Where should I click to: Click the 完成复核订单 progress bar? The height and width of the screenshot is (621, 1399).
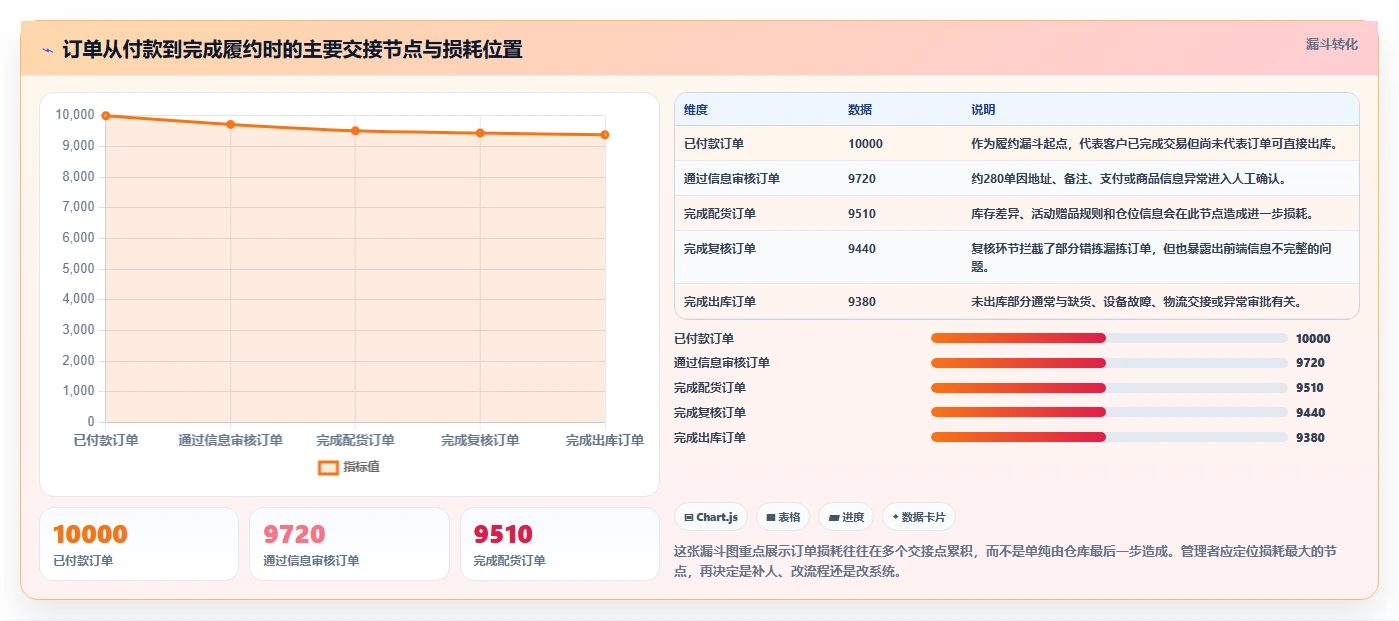(x=1109, y=412)
